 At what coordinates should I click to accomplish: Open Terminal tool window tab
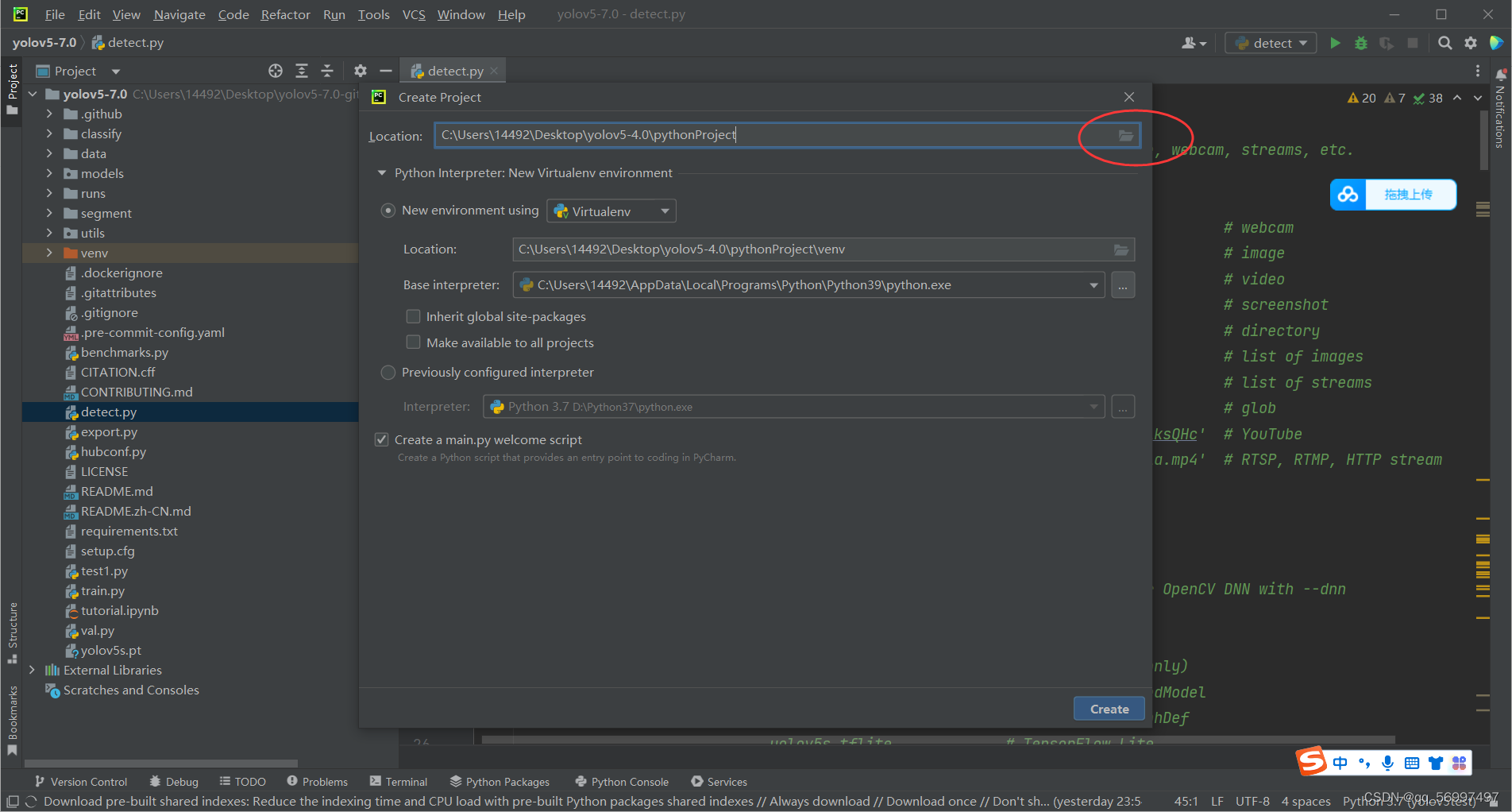pos(399,782)
